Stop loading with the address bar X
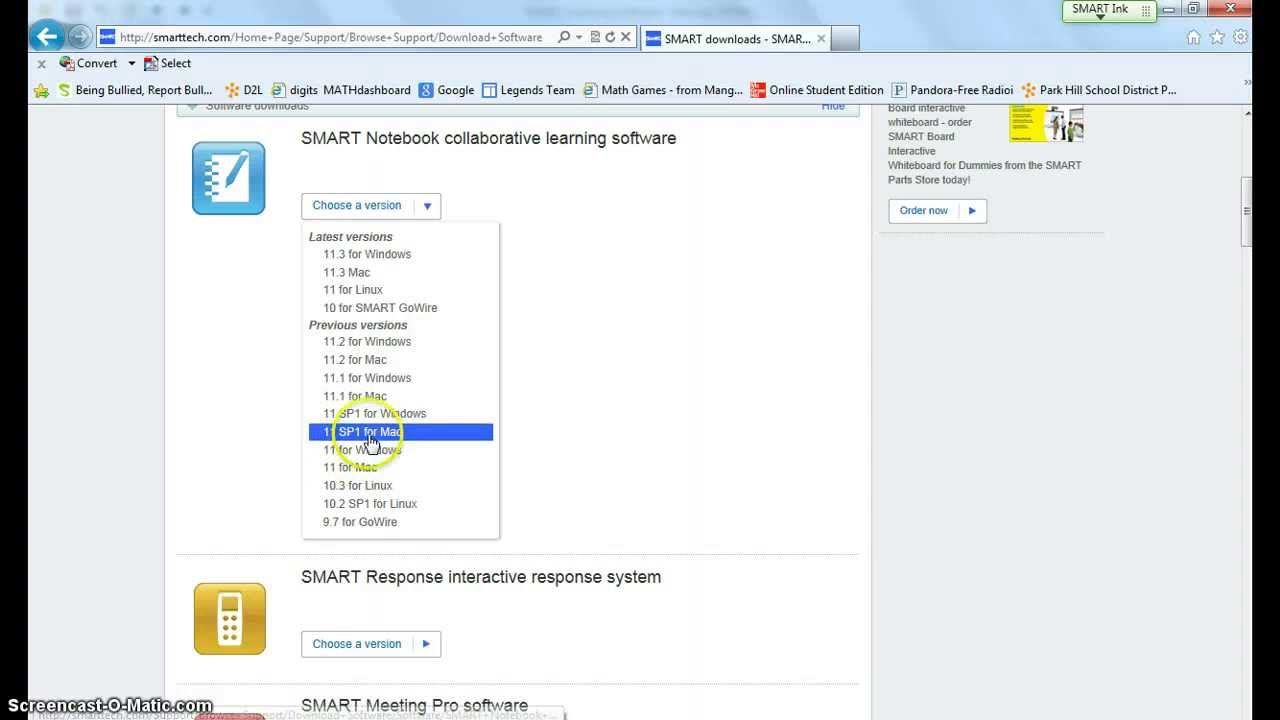The width and height of the screenshot is (1280, 720). [626, 37]
